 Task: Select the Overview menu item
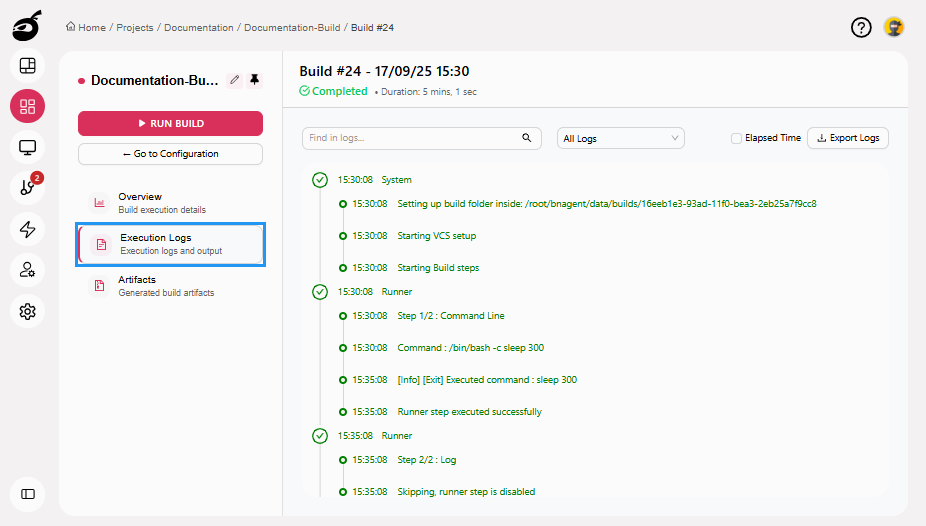coord(170,202)
